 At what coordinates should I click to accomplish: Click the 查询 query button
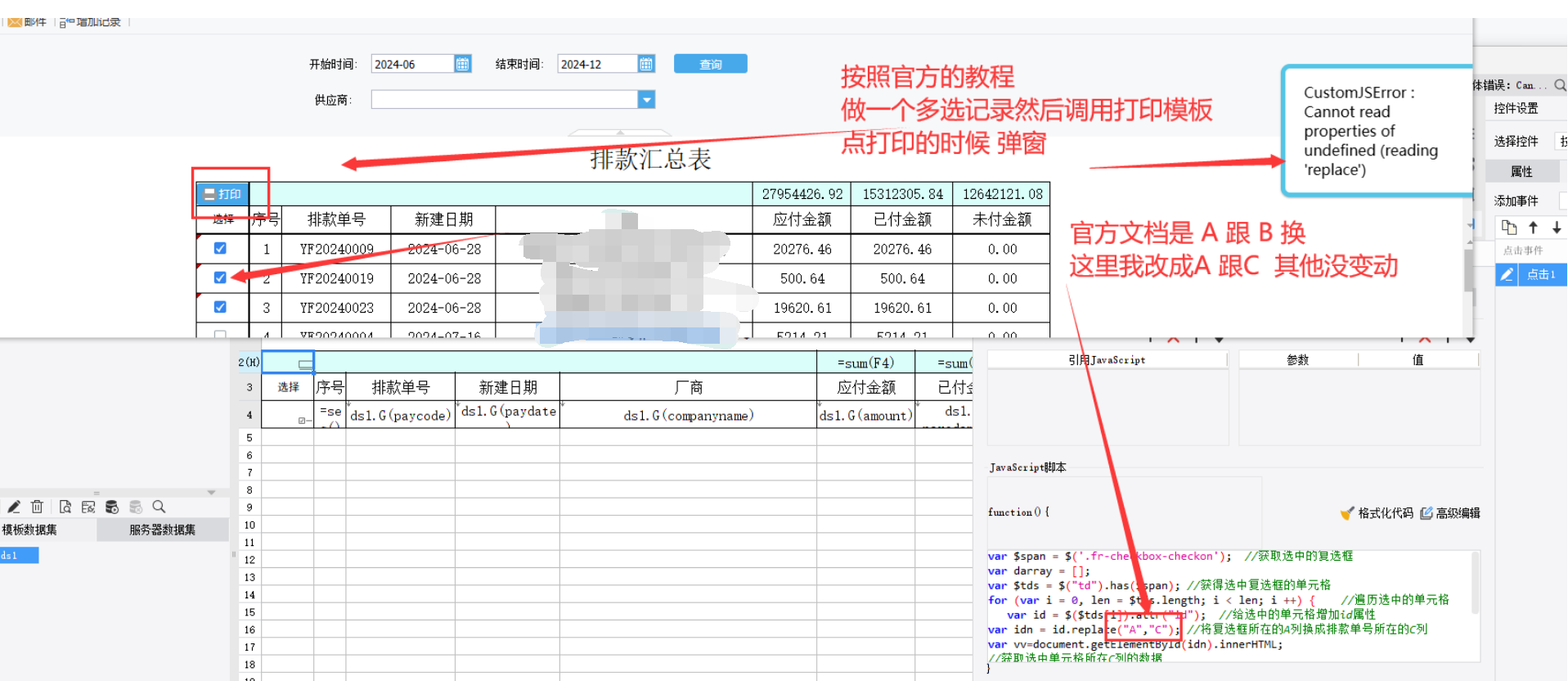[x=710, y=64]
